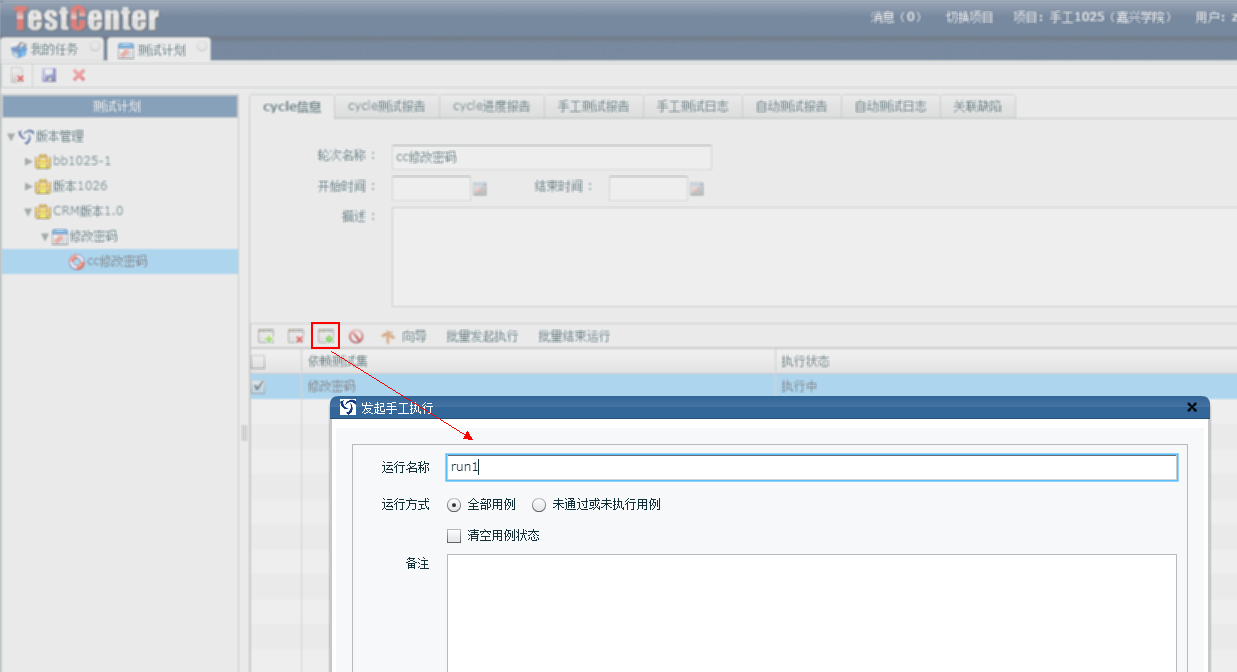
Task: Open the 关联缺陷 tab
Action: point(977,107)
